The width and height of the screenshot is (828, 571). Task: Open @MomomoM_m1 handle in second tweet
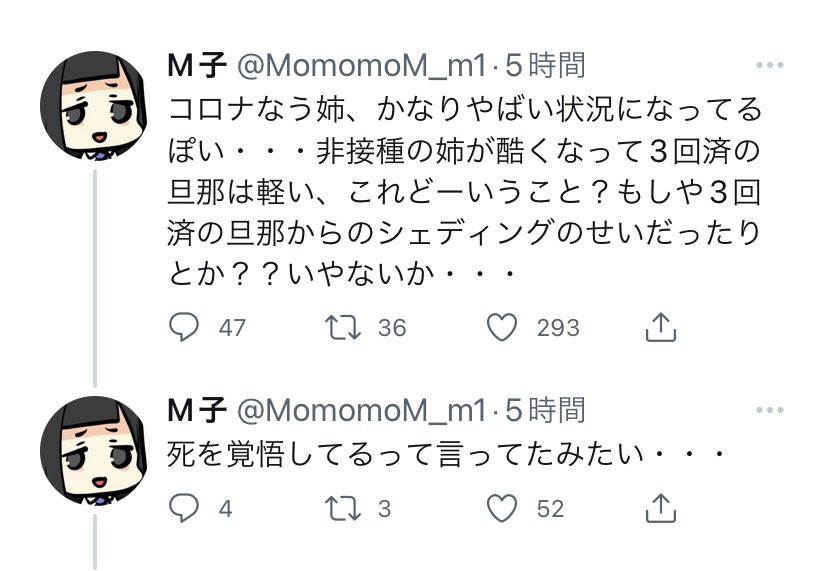tap(361, 410)
